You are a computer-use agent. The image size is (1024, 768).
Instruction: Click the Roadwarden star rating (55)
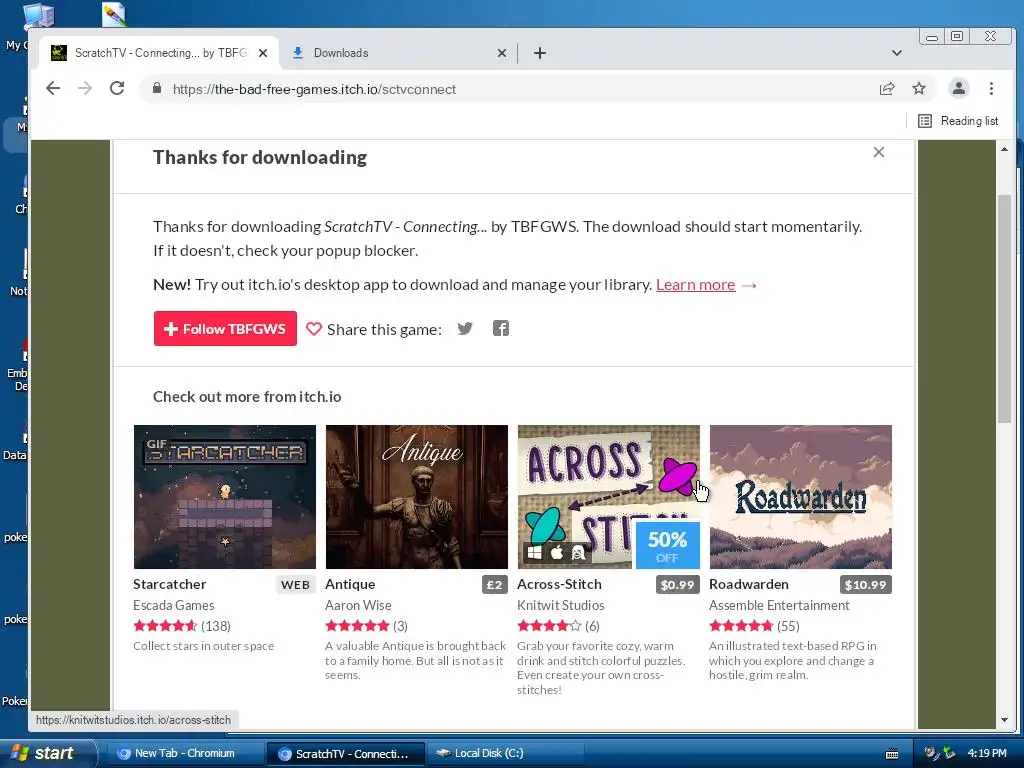pyautogui.click(x=754, y=626)
